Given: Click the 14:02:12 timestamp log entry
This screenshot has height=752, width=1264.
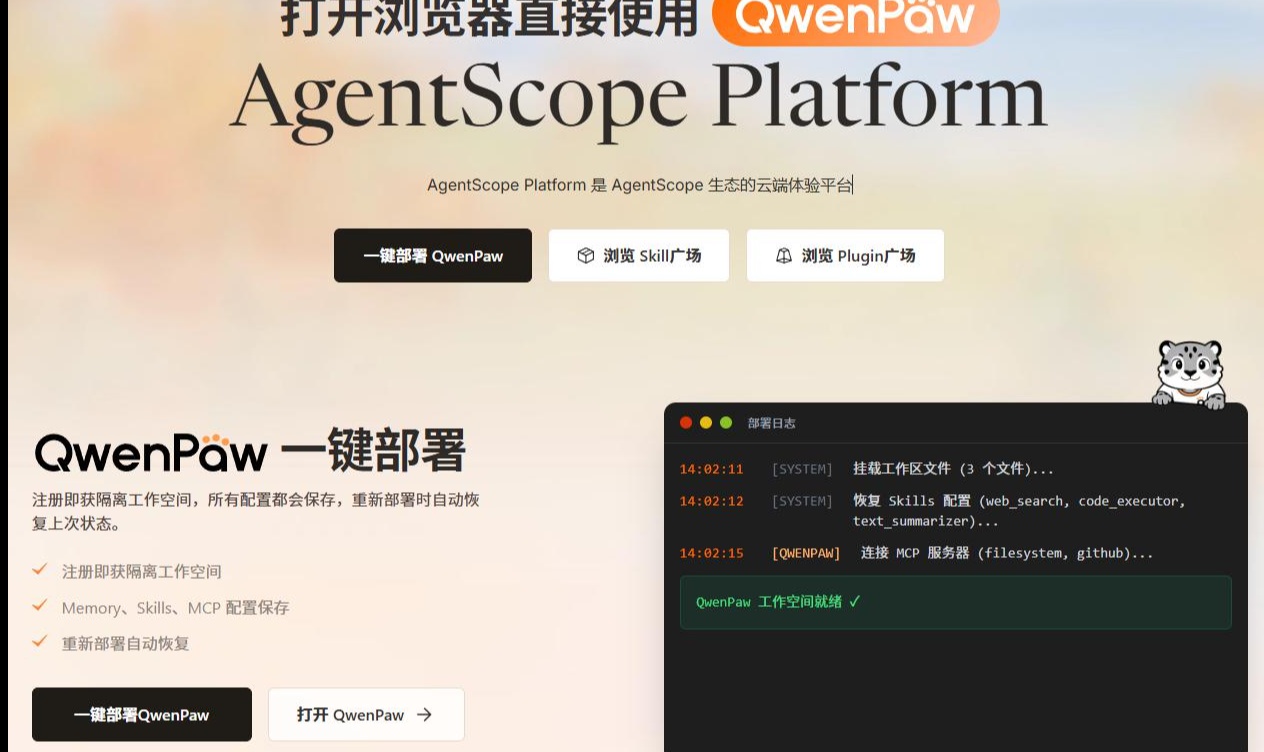Looking at the screenshot, I should pyautogui.click(x=712, y=501).
